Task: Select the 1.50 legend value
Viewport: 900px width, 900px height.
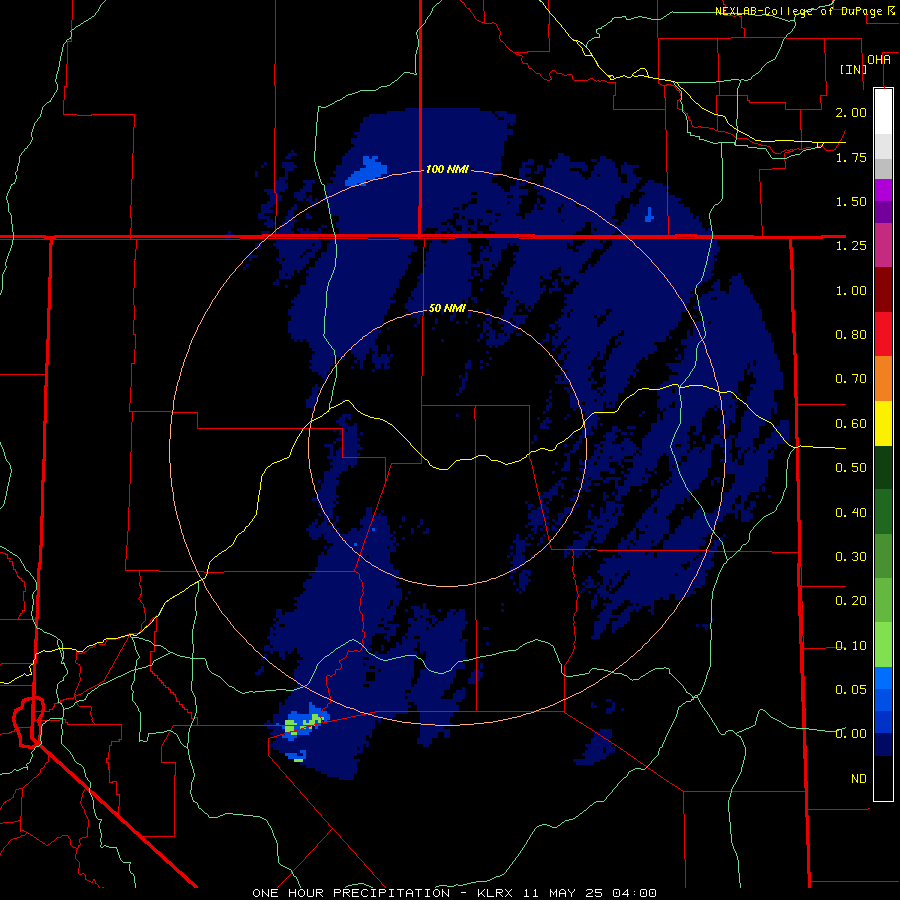Action: [851, 201]
